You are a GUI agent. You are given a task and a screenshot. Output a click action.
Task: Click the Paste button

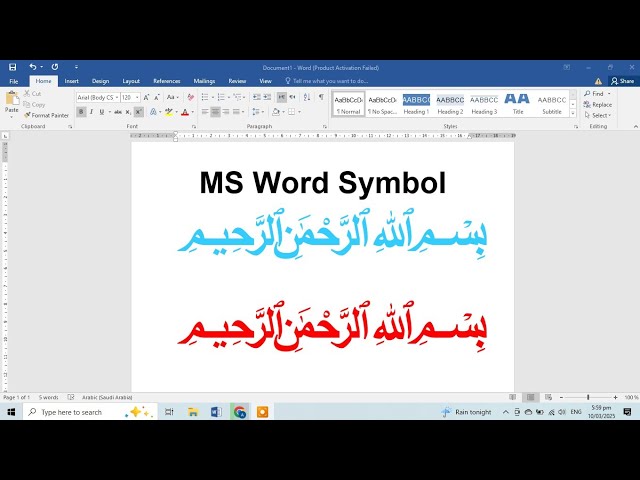pyautogui.click(x=12, y=104)
